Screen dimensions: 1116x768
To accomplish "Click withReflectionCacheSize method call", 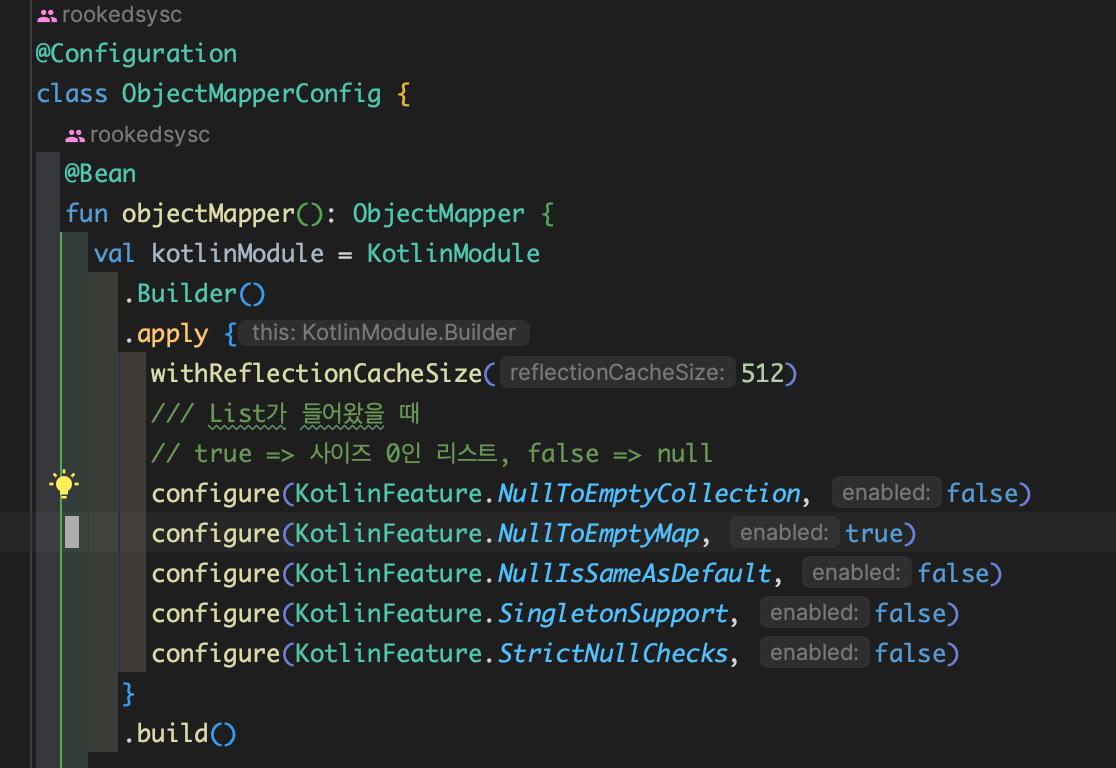I will (x=316, y=373).
